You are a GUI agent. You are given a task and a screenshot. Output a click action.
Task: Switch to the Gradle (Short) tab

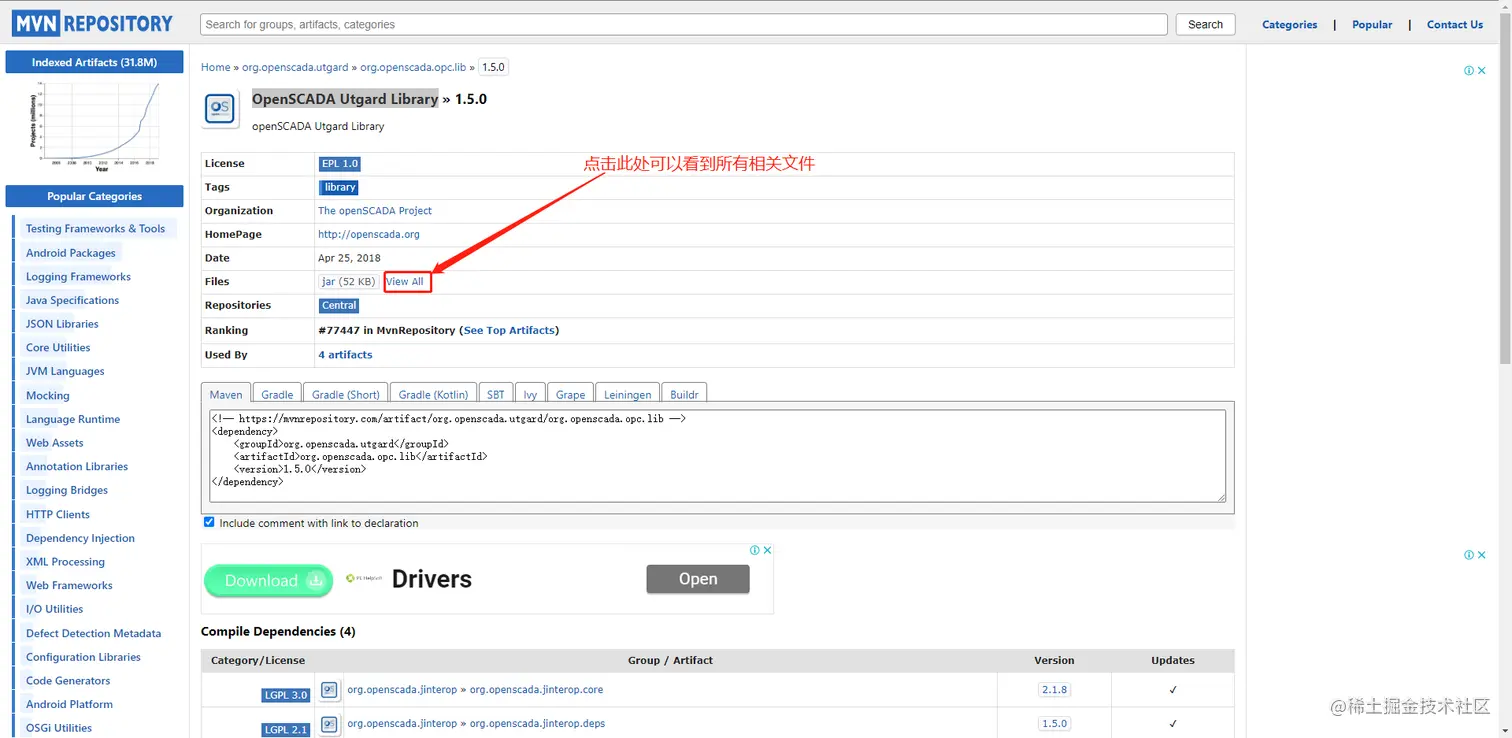click(x=346, y=394)
